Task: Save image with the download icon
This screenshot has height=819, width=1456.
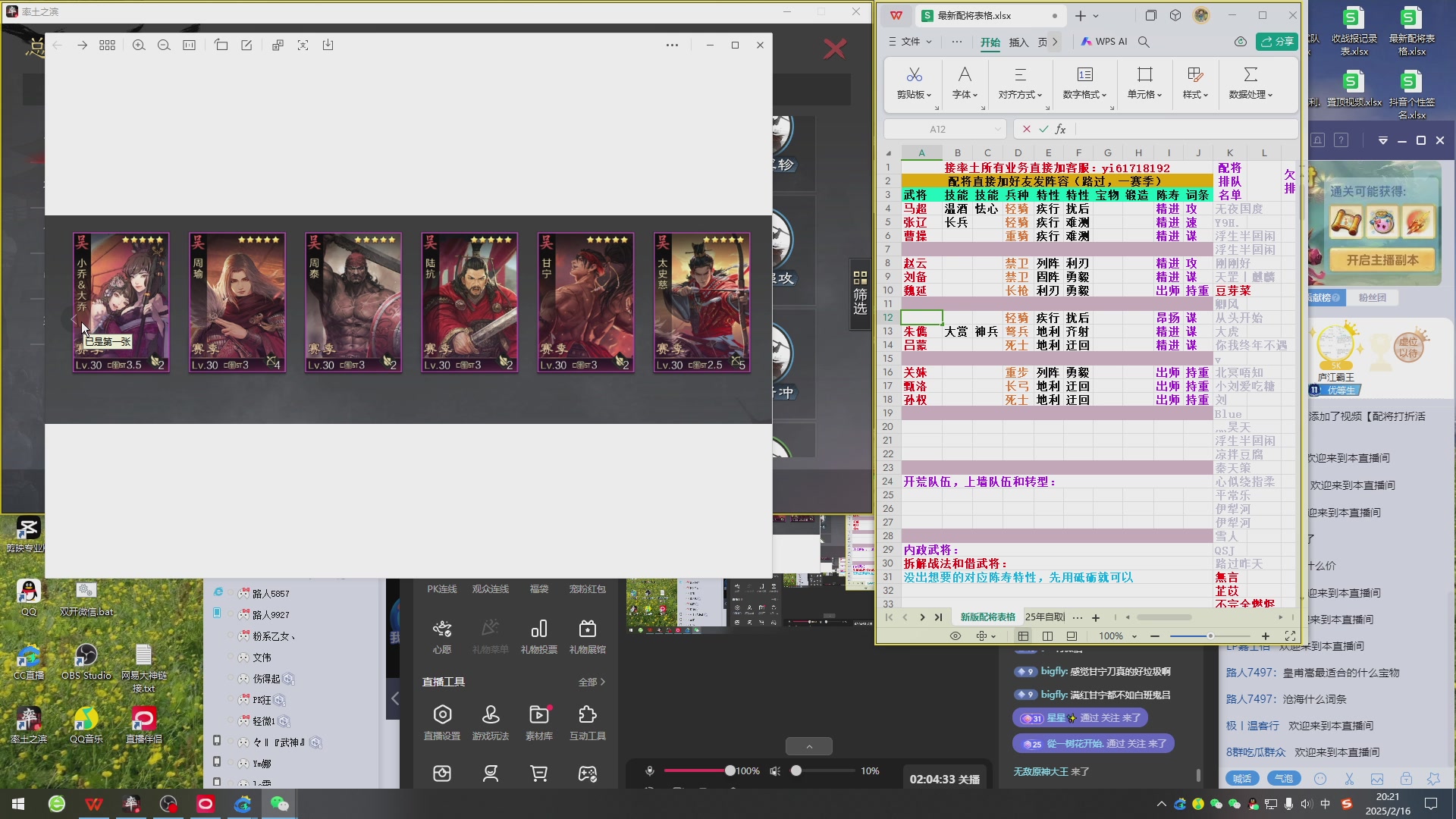Action: click(x=328, y=45)
